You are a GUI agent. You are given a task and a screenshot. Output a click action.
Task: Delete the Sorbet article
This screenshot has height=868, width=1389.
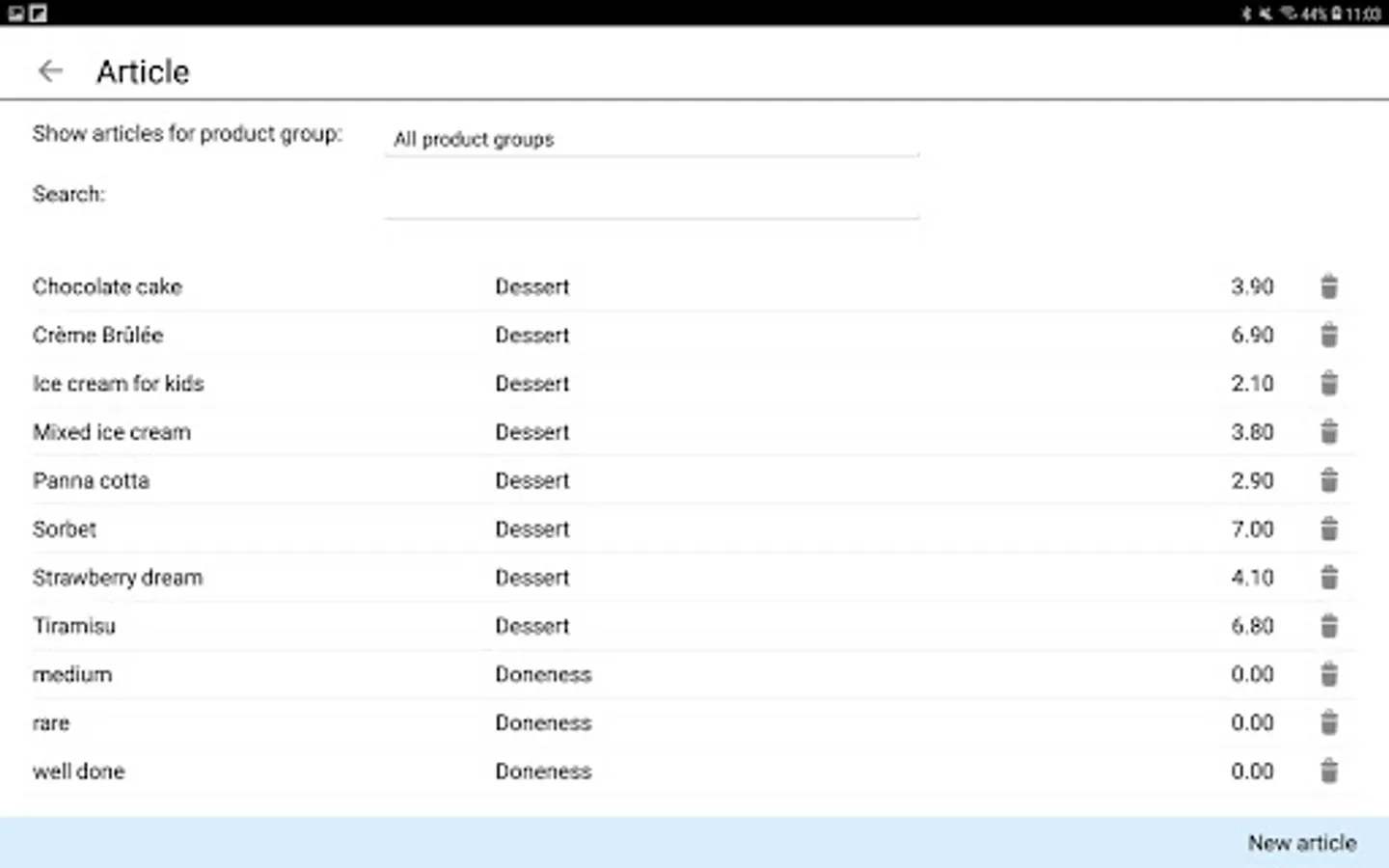(1328, 529)
